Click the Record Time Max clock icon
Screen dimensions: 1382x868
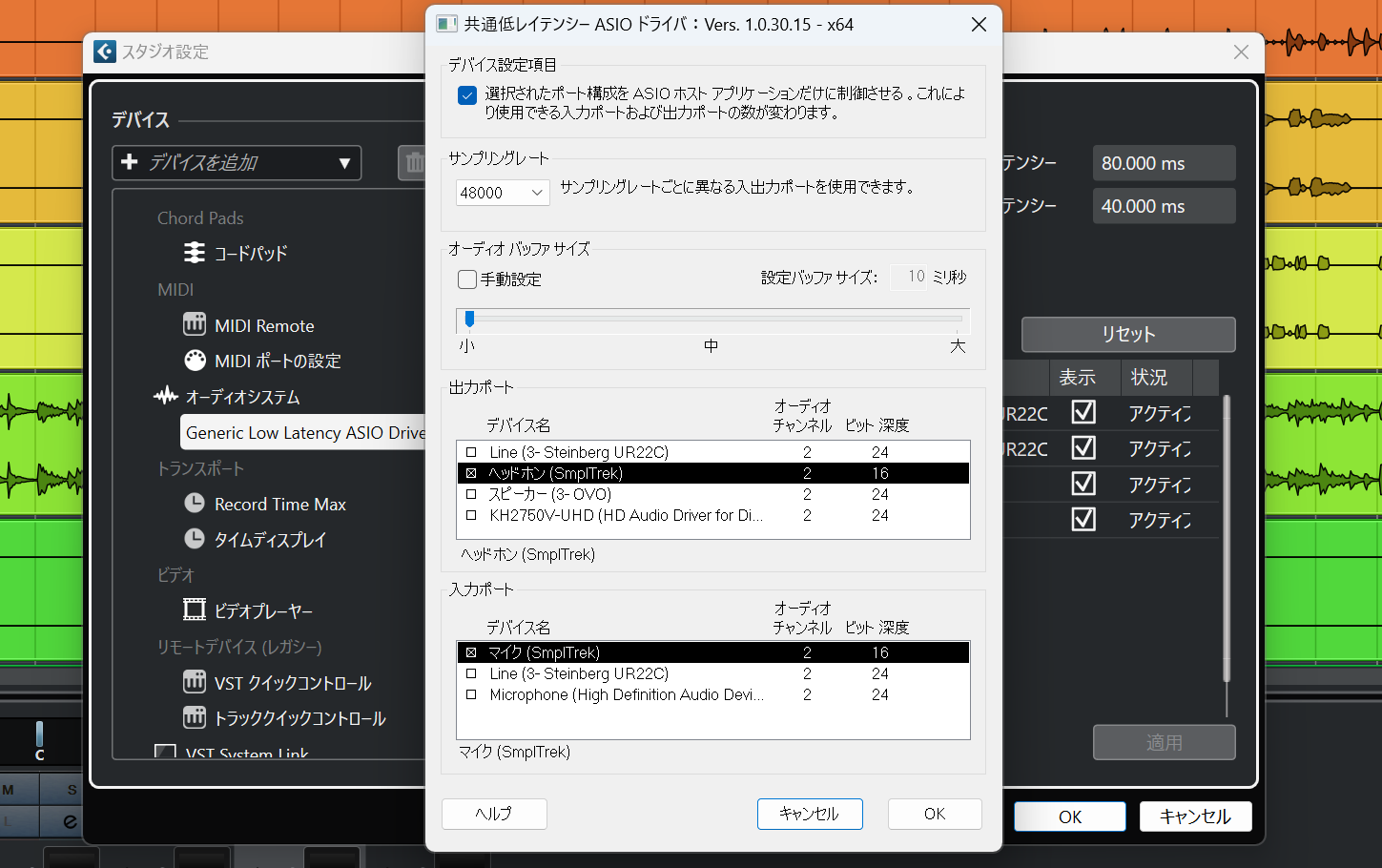195,504
